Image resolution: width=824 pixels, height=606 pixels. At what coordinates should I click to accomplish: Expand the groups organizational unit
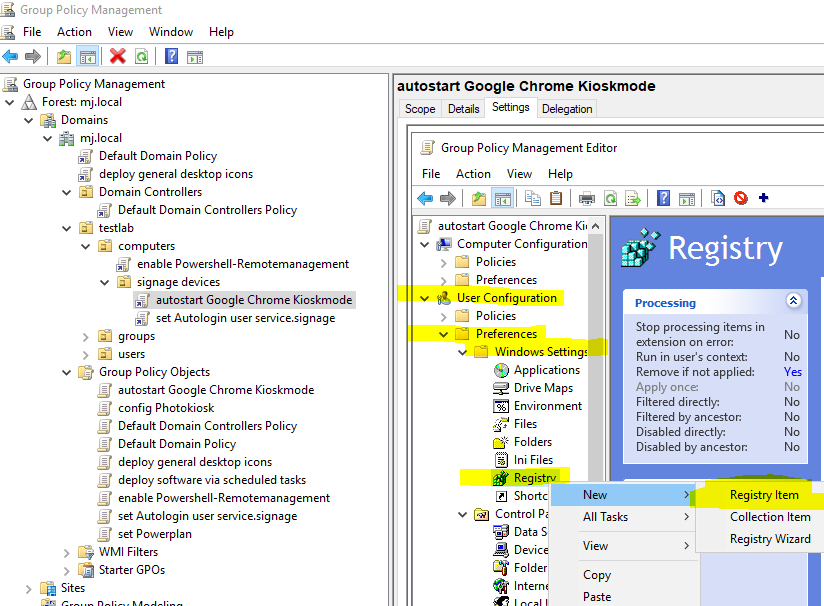click(86, 336)
